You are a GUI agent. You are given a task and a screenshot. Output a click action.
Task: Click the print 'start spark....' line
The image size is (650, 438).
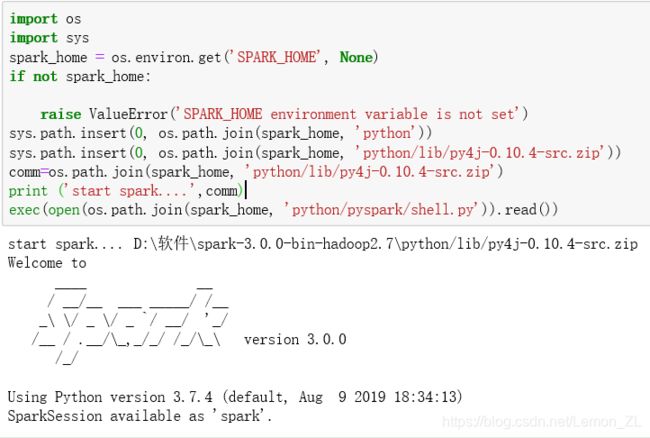pyautogui.click(x=126, y=191)
